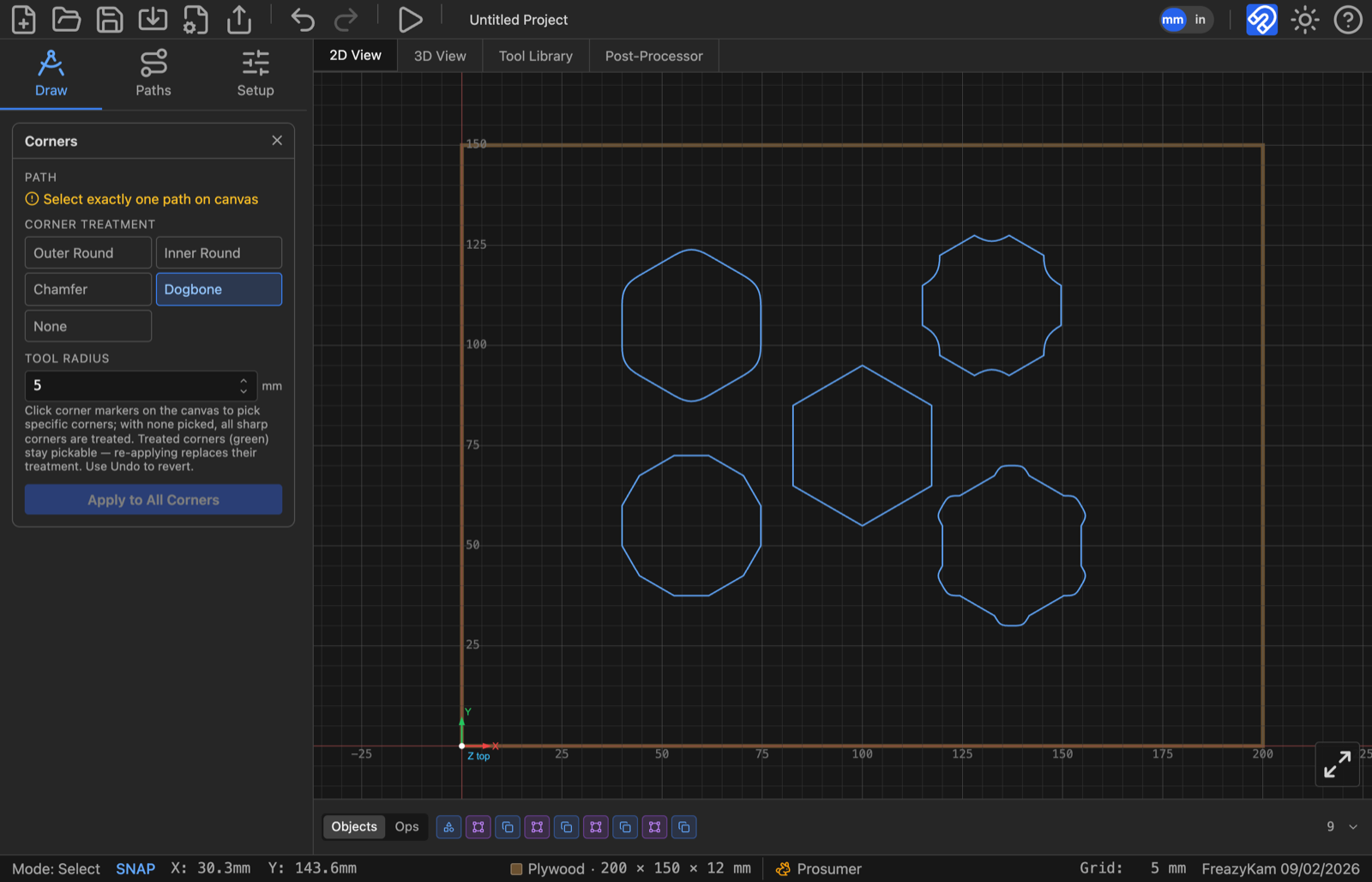
Task: Click the FreazyKam 09/02/2026 status text
Action: click(x=1280, y=868)
